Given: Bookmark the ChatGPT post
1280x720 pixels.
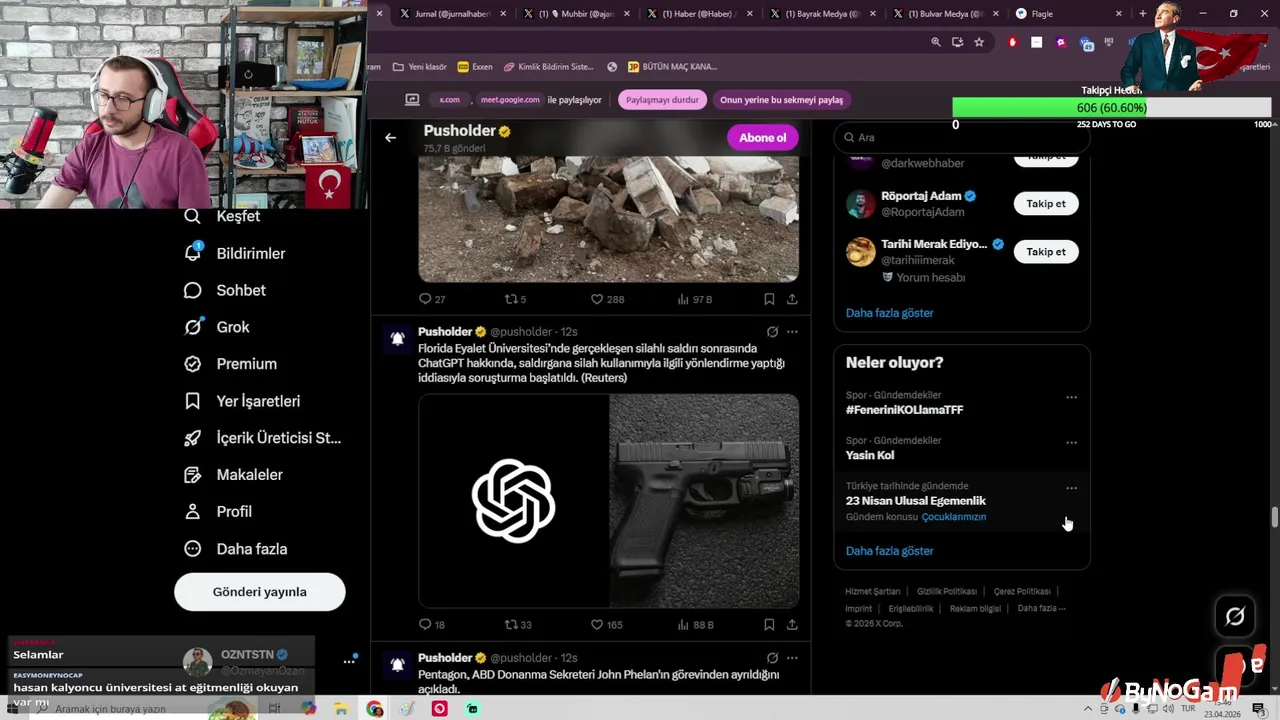Looking at the screenshot, I should pos(769,625).
